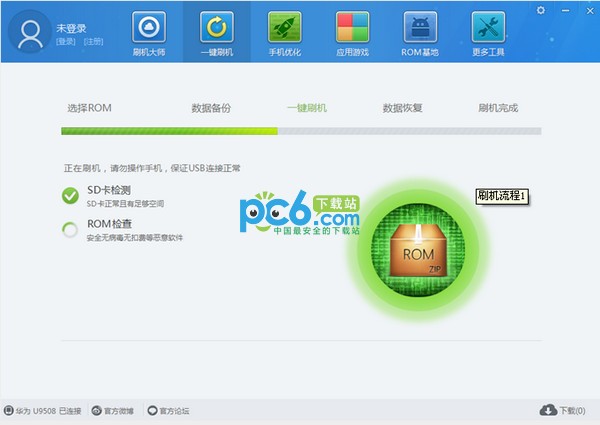Select the 数据恢复 step
600x425 pixels.
click(x=403, y=108)
